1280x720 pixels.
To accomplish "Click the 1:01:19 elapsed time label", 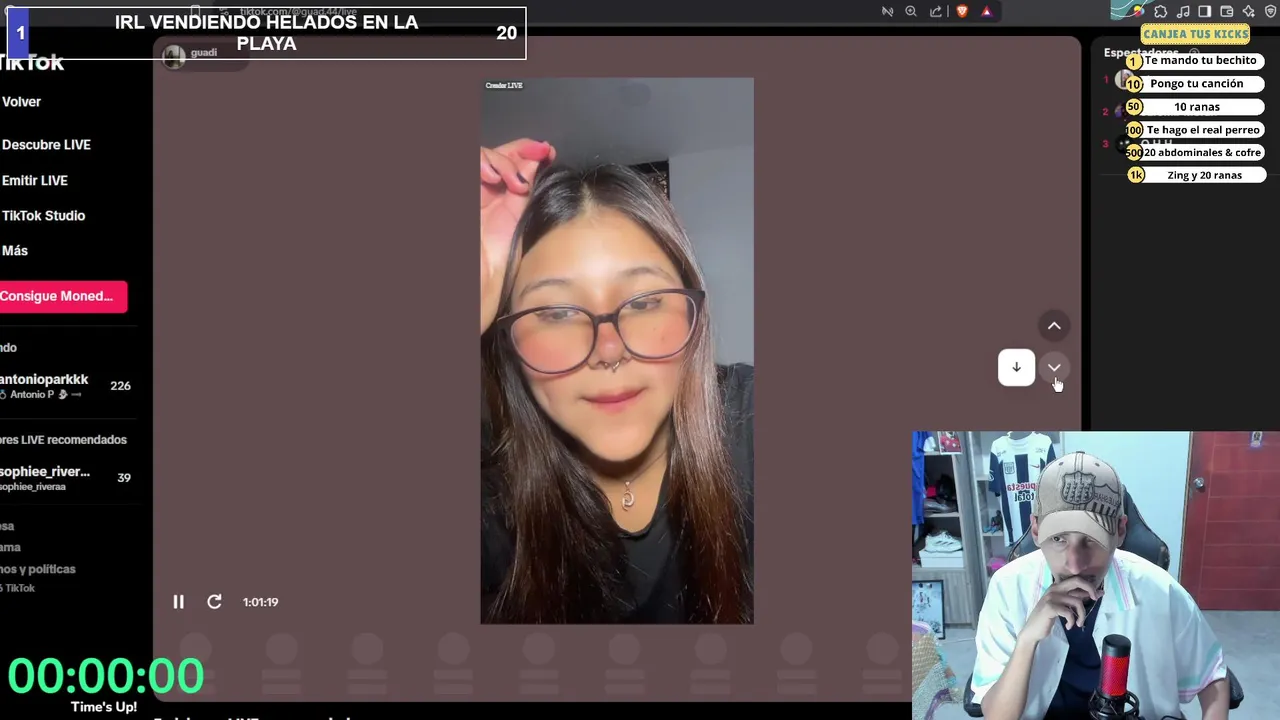I will pyautogui.click(x=260, y=602).
